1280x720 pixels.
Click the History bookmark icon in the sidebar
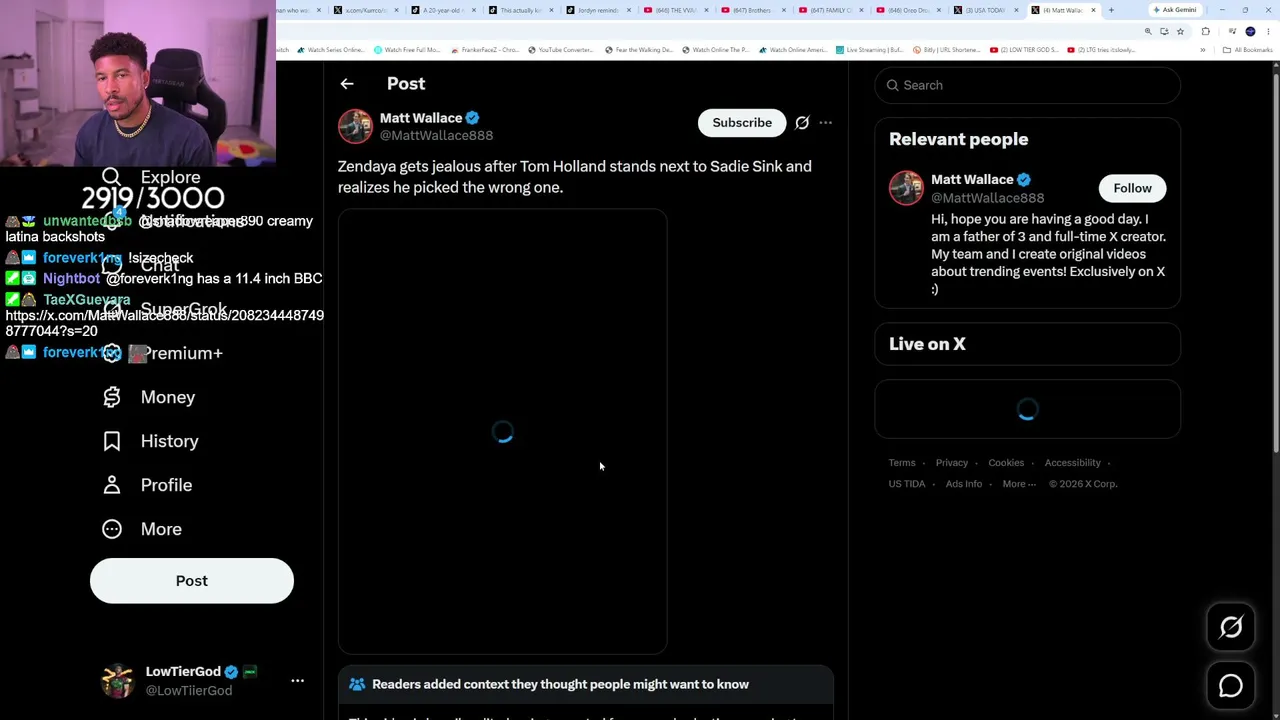point(112,441)
